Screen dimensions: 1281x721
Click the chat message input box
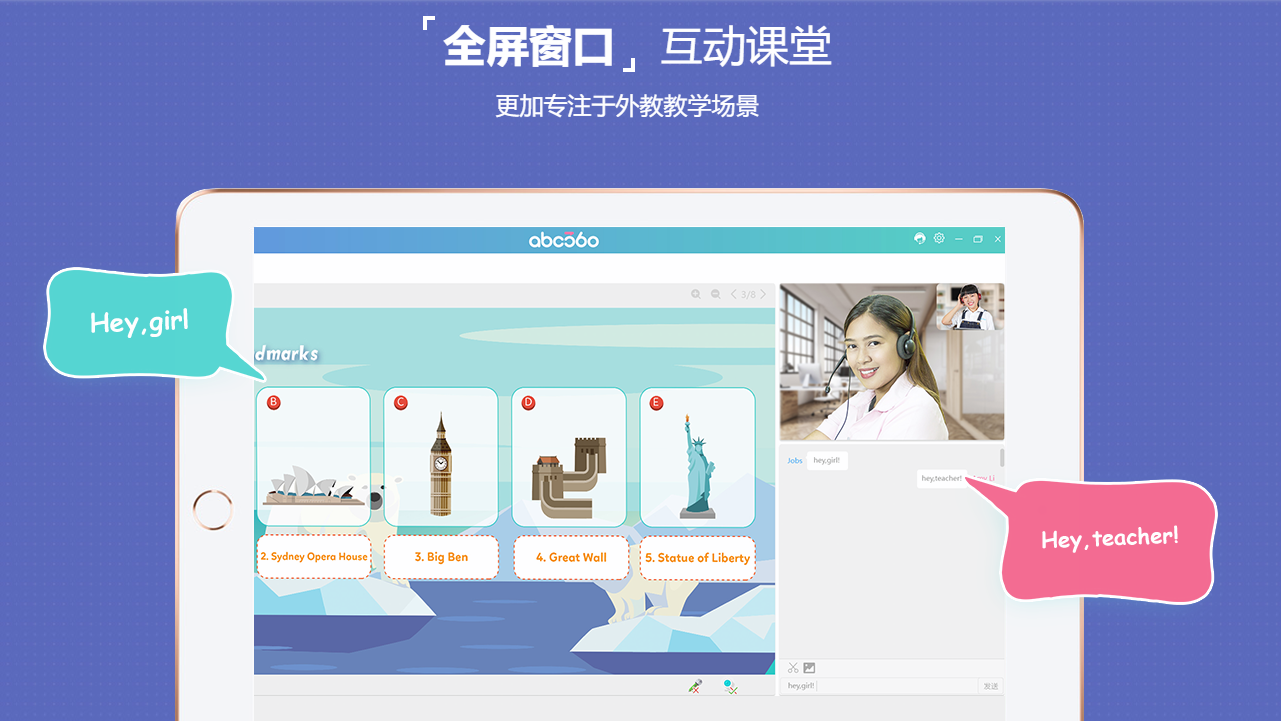pos(880,685)
